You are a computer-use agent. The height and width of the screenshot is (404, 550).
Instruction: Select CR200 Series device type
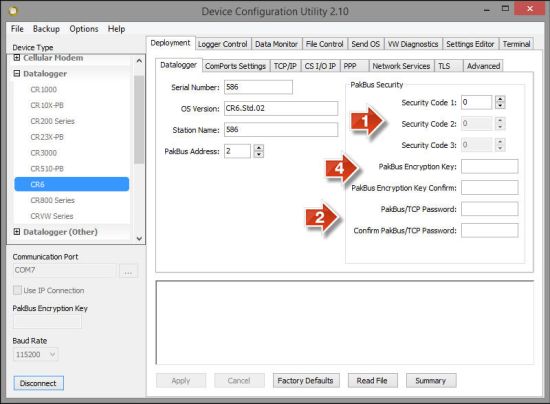pyautogui.click(x=53, y=121)
